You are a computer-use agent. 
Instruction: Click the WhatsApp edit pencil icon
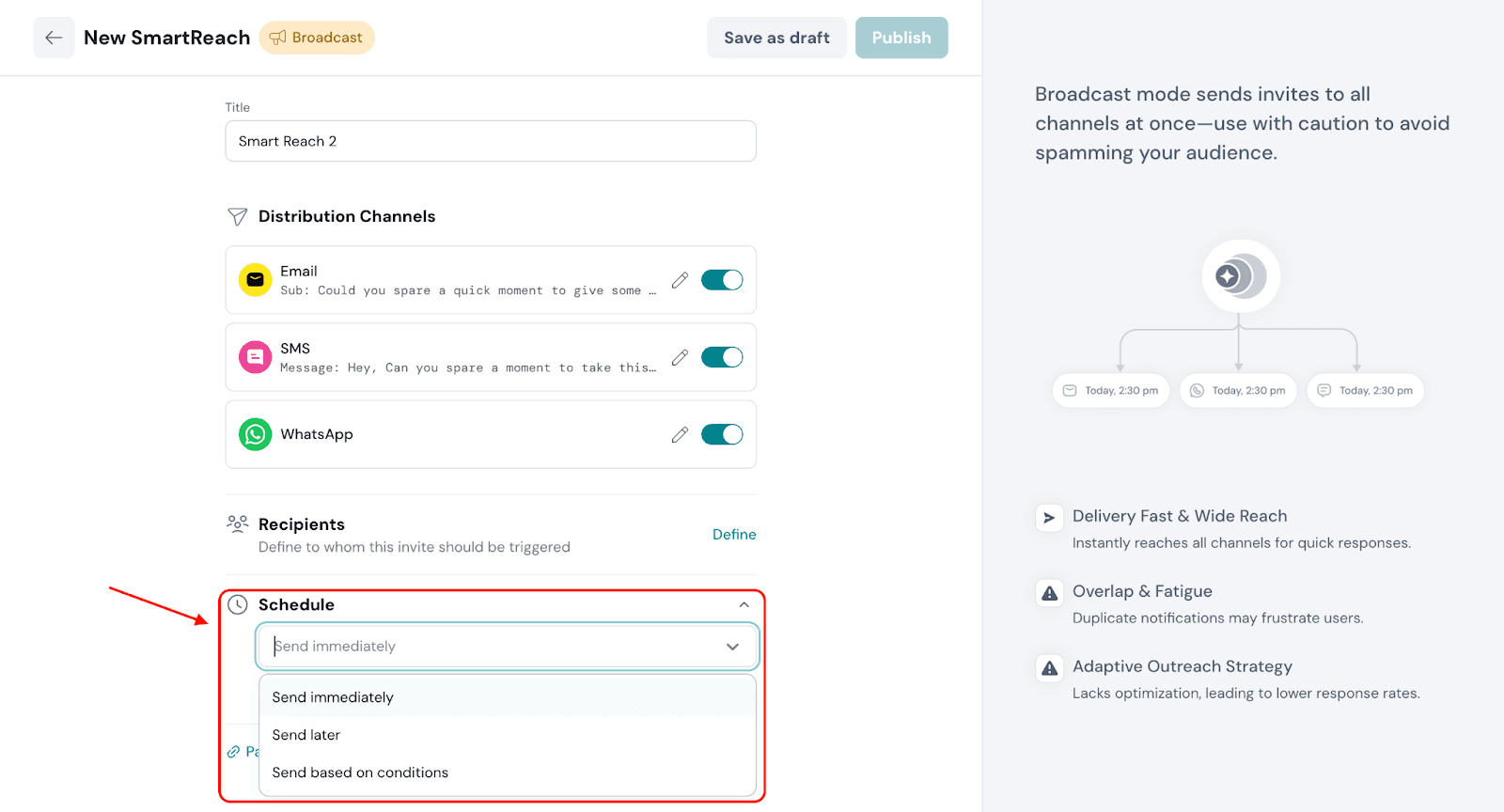coord(680,434)
